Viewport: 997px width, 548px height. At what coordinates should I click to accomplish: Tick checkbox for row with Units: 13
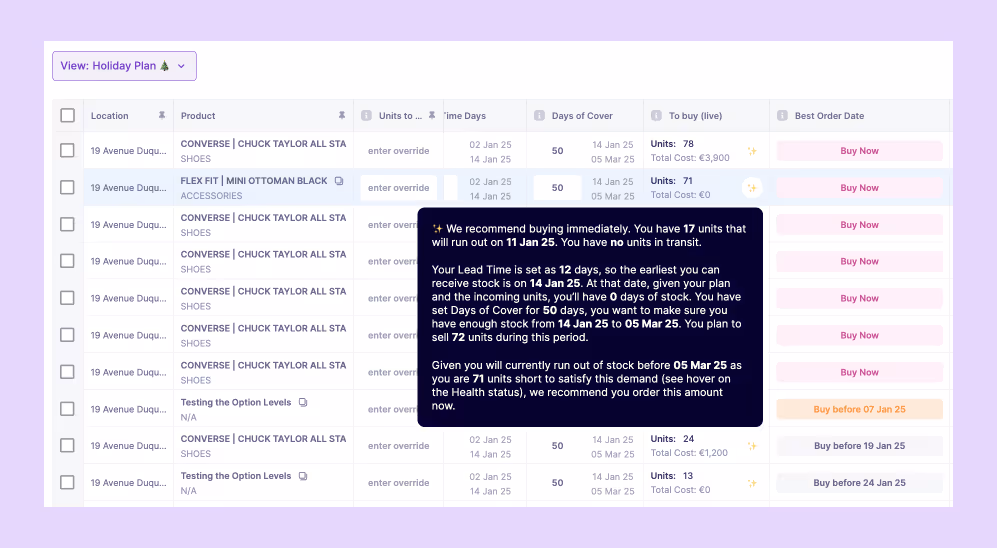(x=67, y=483)
